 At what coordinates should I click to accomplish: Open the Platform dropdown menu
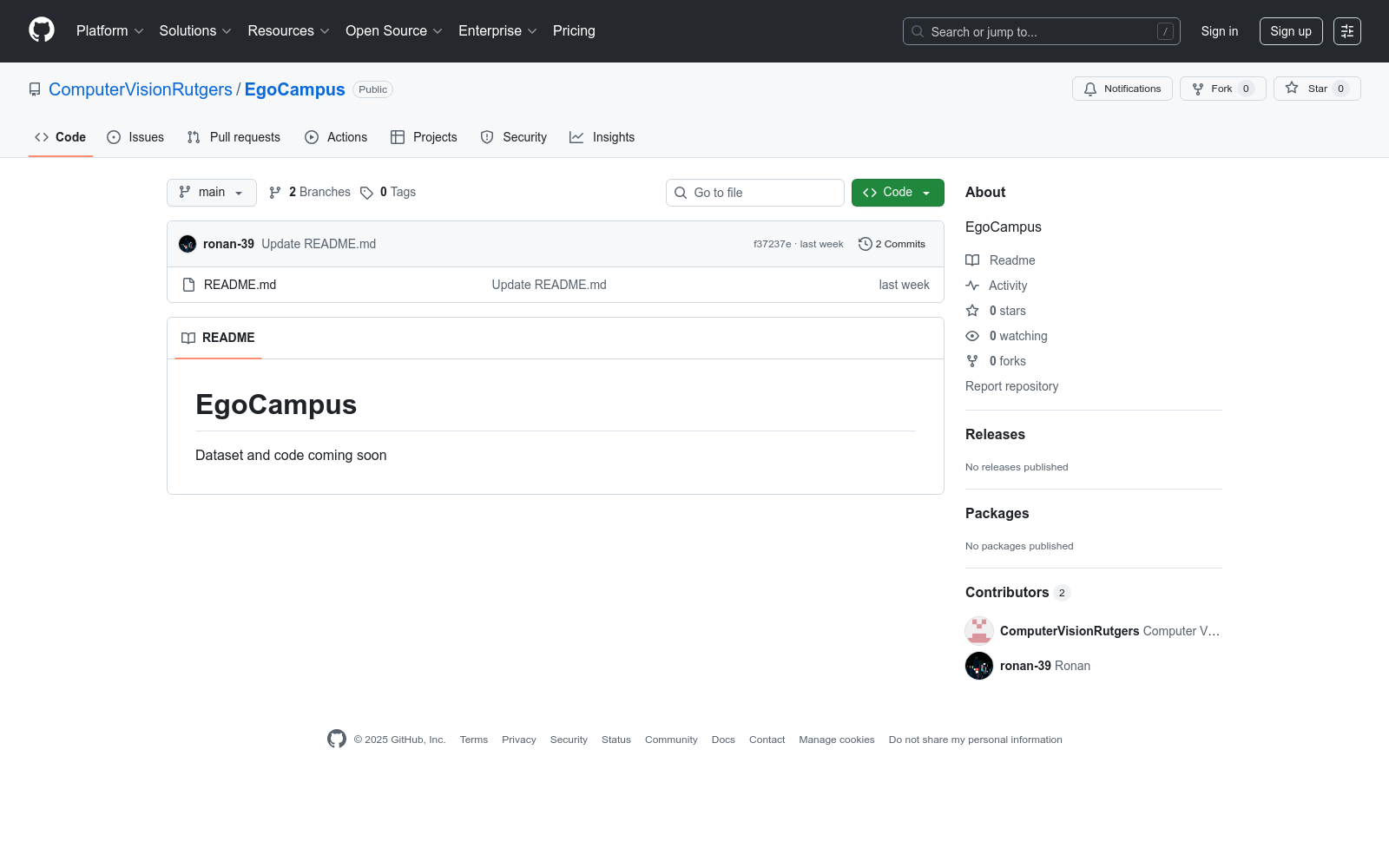coord(110,31)
